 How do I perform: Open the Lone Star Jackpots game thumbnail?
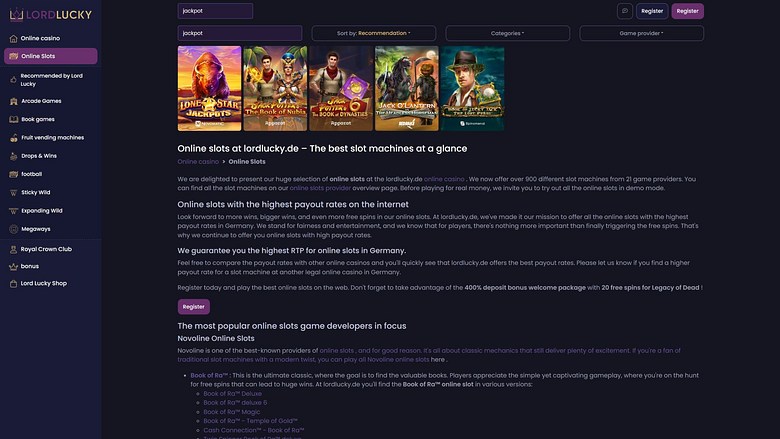[x=209, y=88]
